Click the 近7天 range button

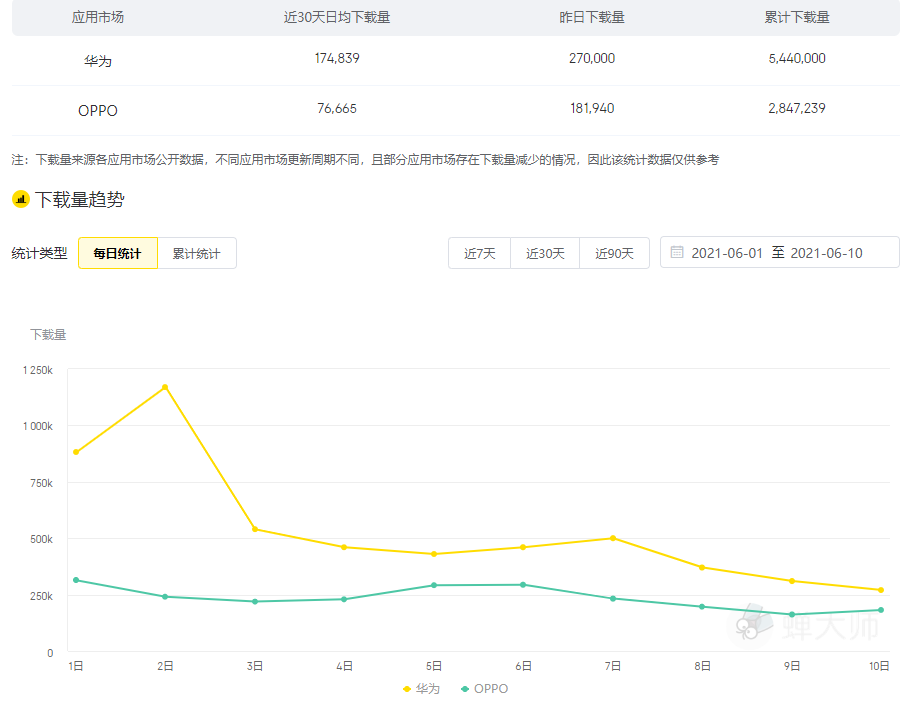(479, 253)
